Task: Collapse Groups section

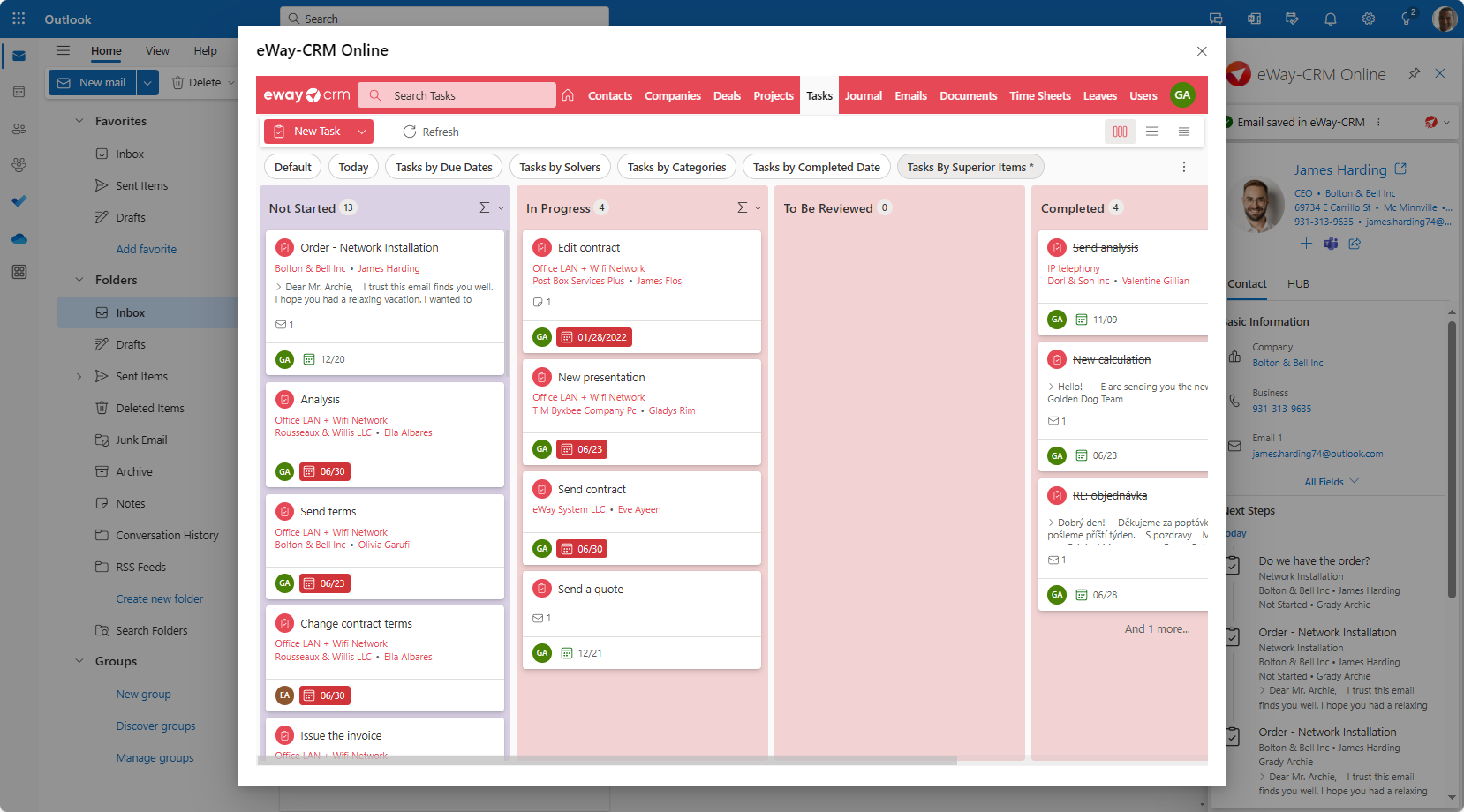Action: pos(79,661)
